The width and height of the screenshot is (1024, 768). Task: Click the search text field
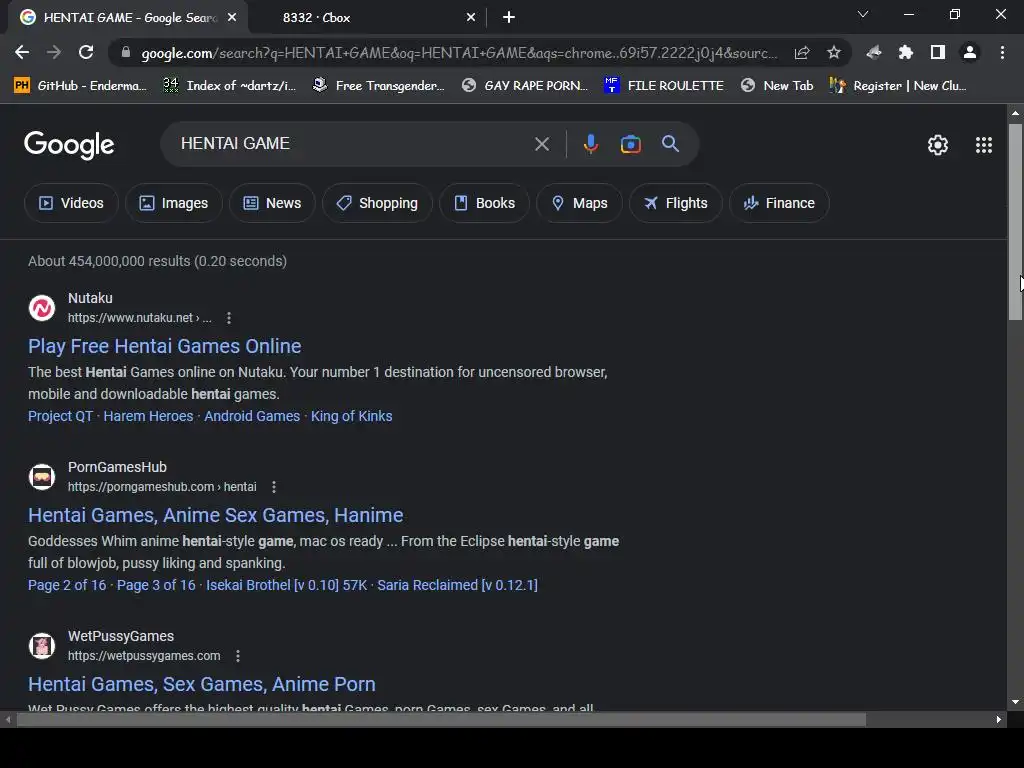(x=353, y=144)
